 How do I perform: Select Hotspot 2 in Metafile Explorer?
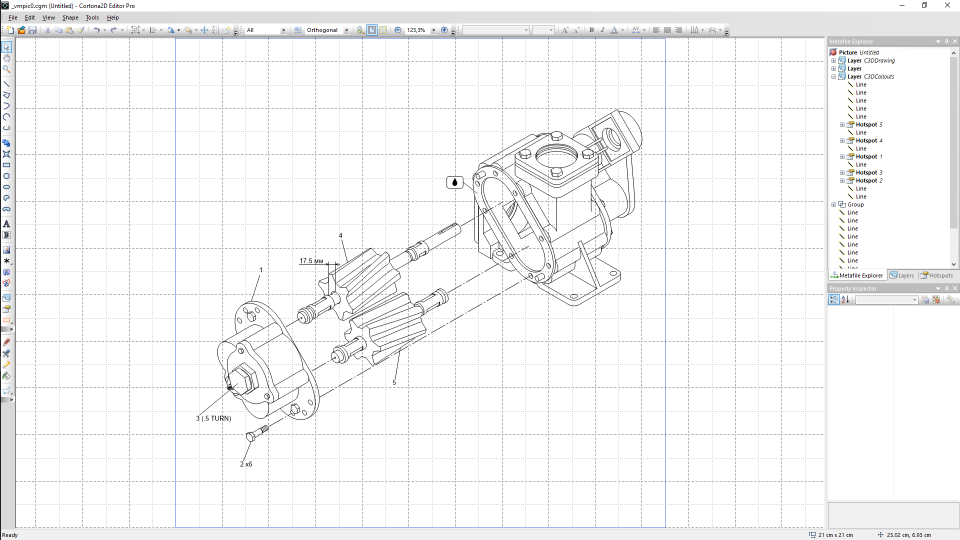point(868,181)
